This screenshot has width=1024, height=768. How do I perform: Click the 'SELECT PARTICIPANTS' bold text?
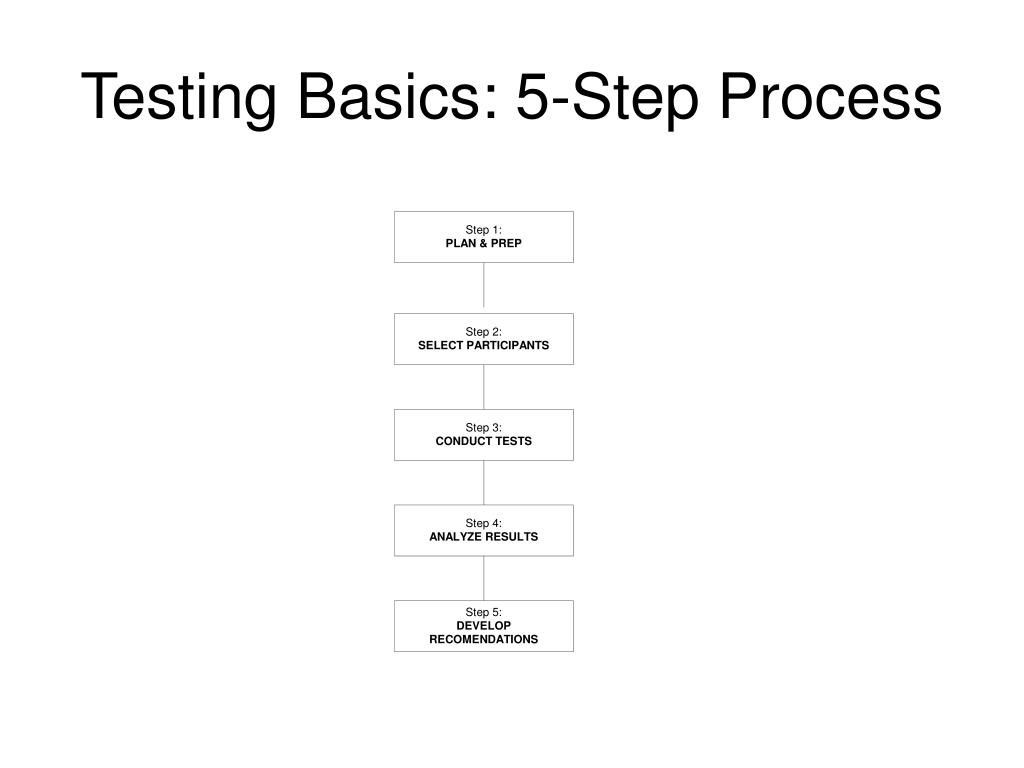tap(483, 345)
